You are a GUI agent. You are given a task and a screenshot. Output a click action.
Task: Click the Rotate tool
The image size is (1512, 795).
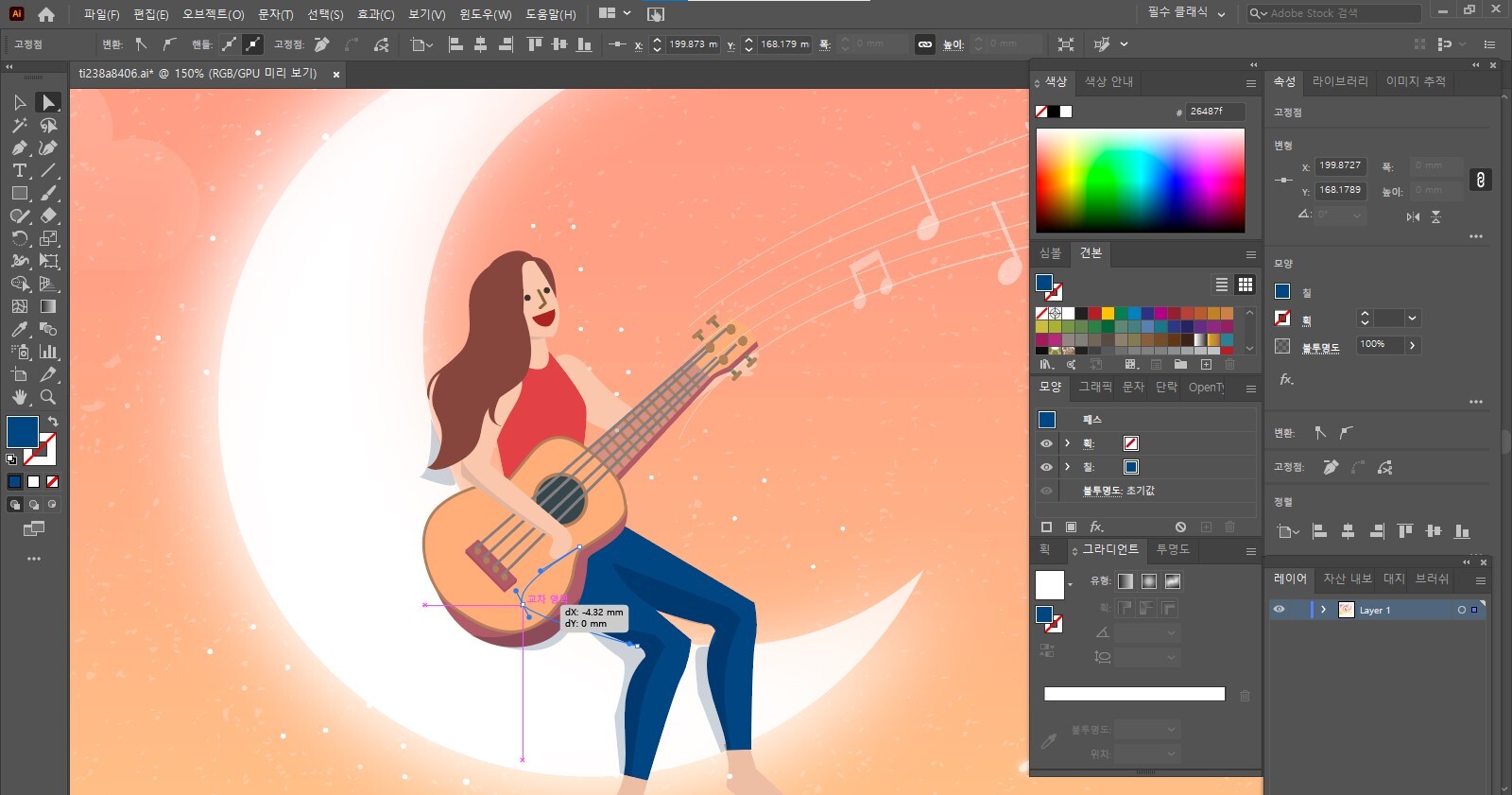click(x=19, y=238)
